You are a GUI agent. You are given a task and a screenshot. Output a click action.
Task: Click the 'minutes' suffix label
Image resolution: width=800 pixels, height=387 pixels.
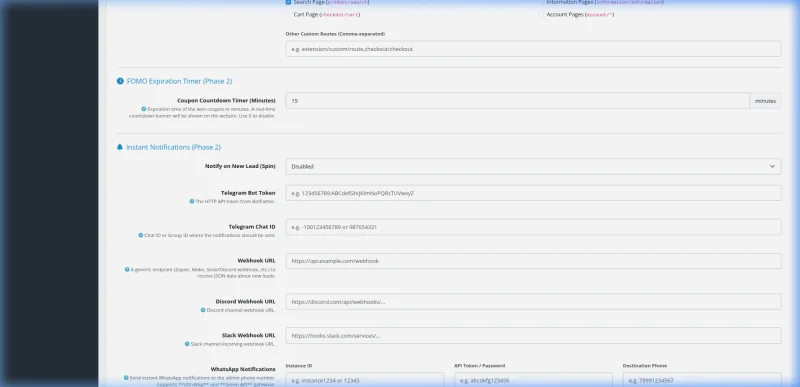765,101
